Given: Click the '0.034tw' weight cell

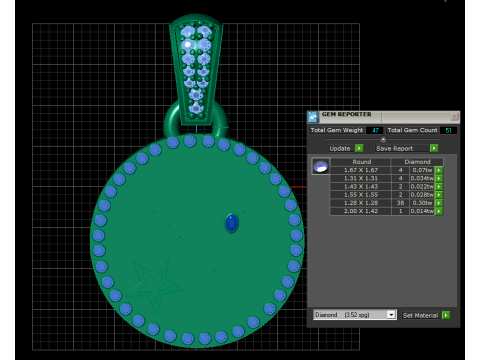Looking at the screenshot, I should [x=422, y=178].
